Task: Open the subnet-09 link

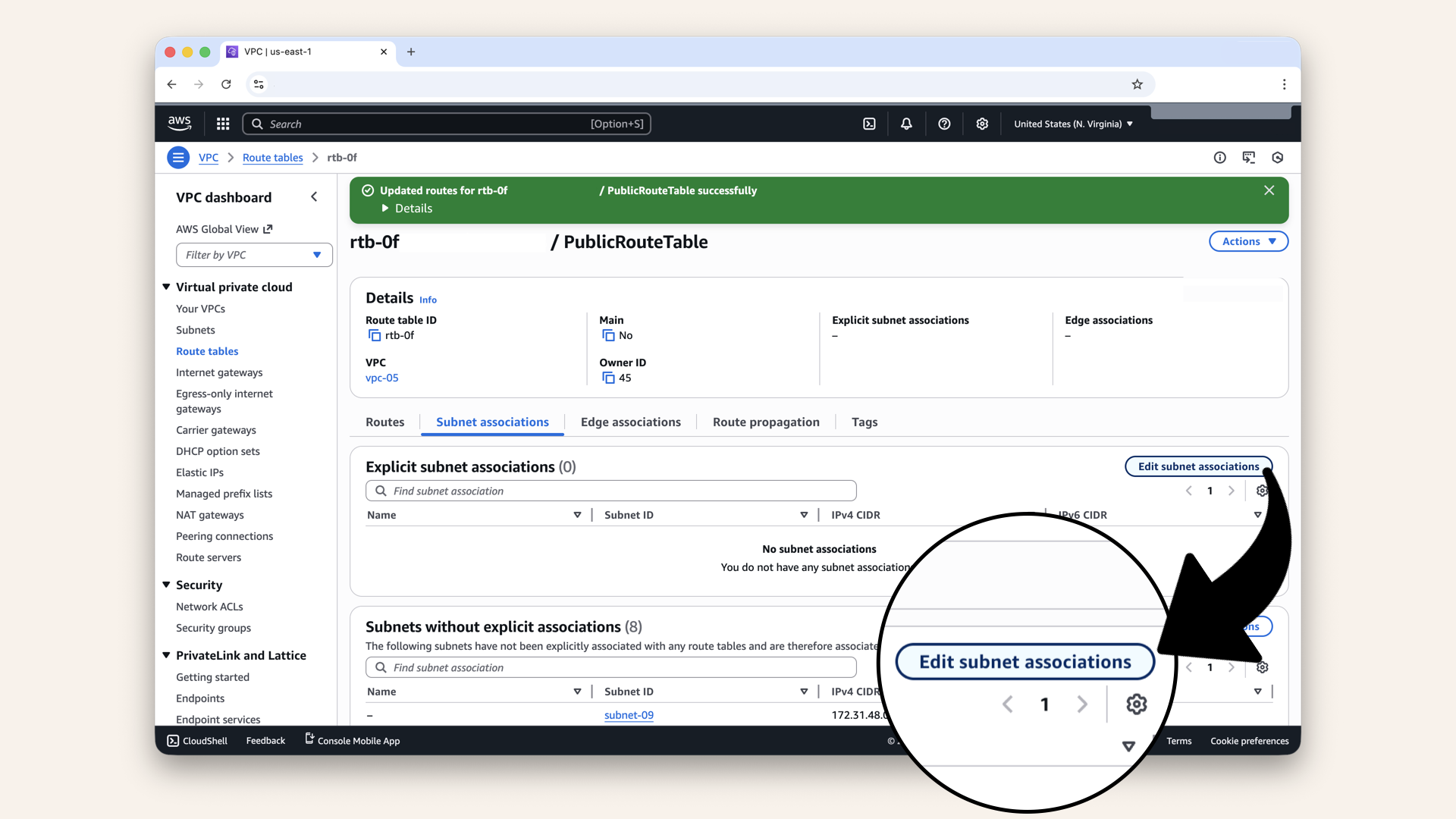Action: point(629,715)
